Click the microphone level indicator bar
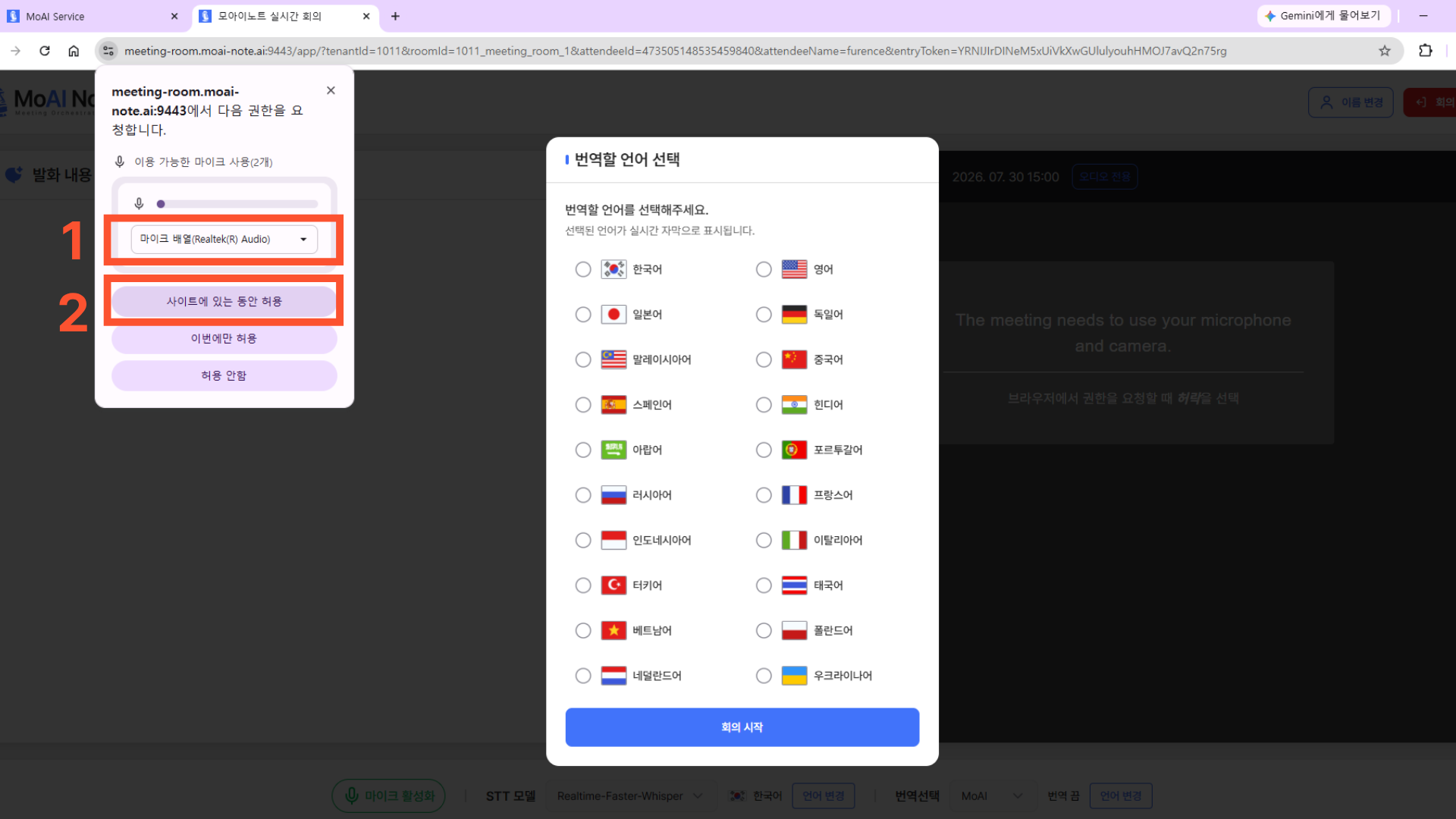The height and width of the screenshot is (819, 1456). [x=237, y=204]
